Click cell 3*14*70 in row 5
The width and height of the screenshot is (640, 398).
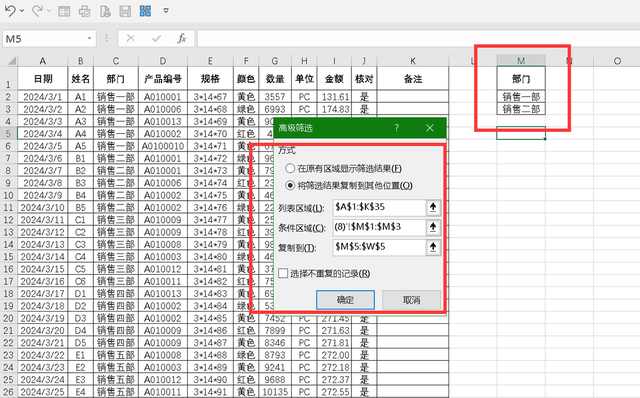coord(210,133)
